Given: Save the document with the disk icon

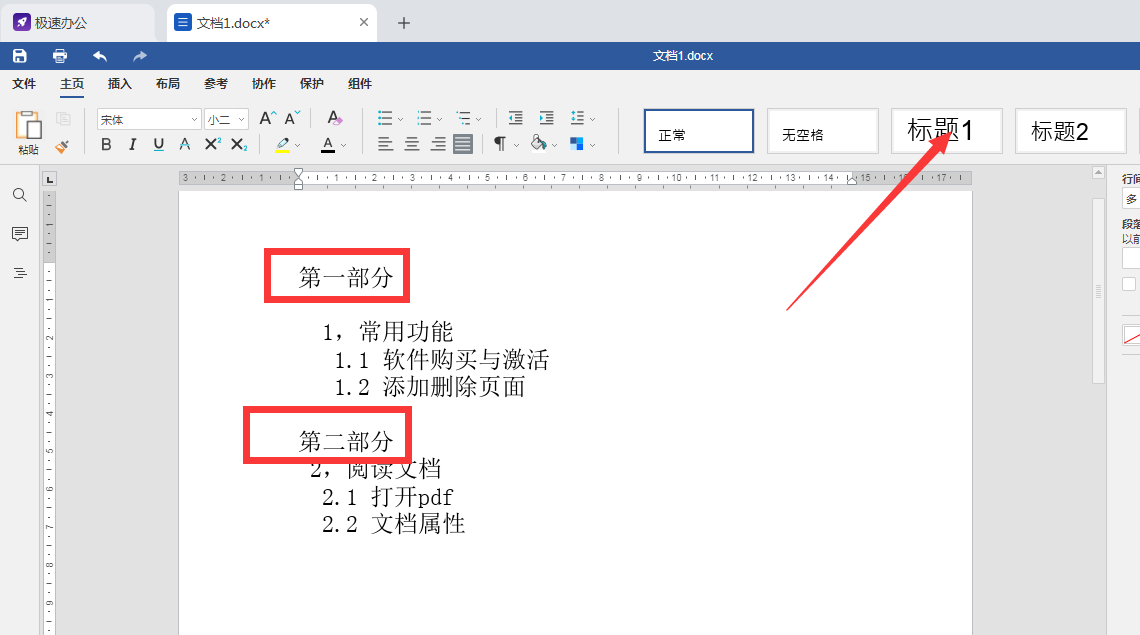Looking at the screenshot, I should click(20, 56).
